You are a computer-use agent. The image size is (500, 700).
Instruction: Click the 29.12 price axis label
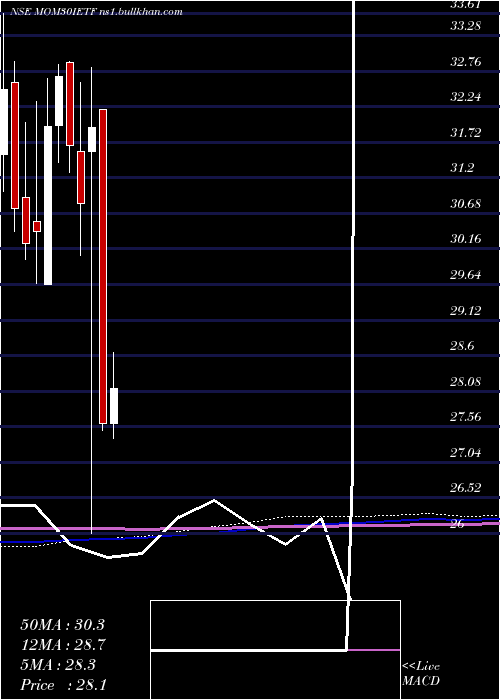pyautogui.click(x=466, y=310)
